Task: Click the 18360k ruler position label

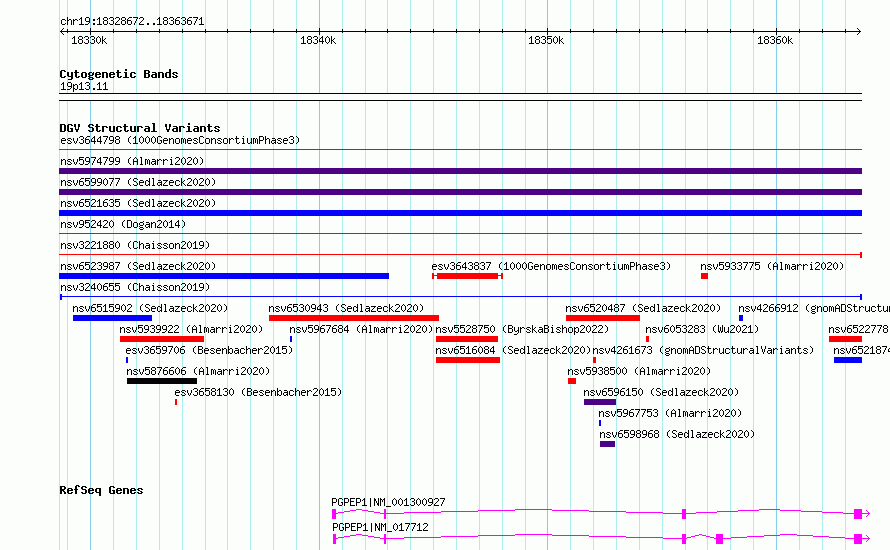Action: 775,40
